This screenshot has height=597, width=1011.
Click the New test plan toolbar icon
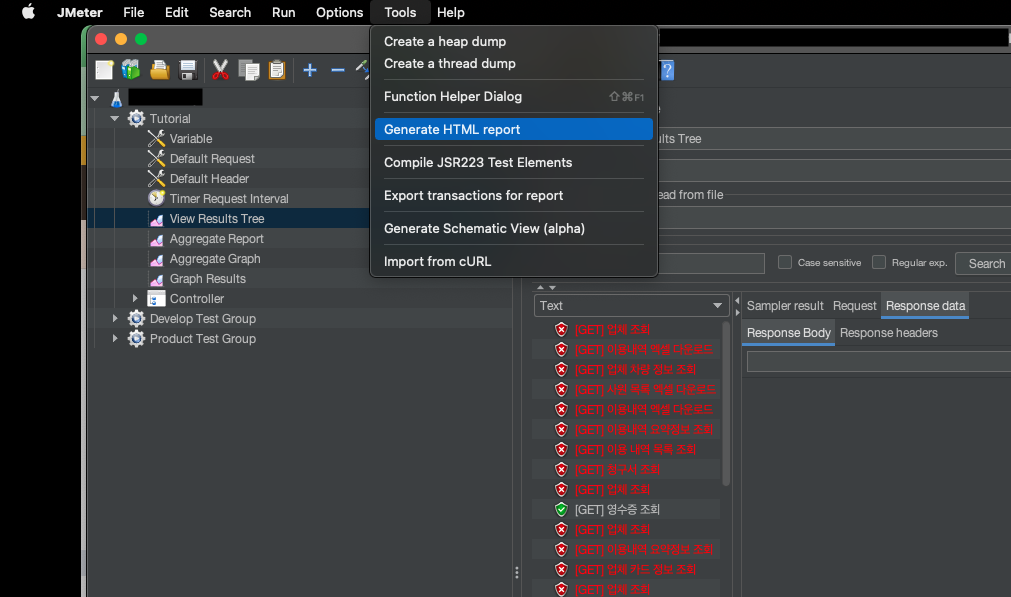104,70
